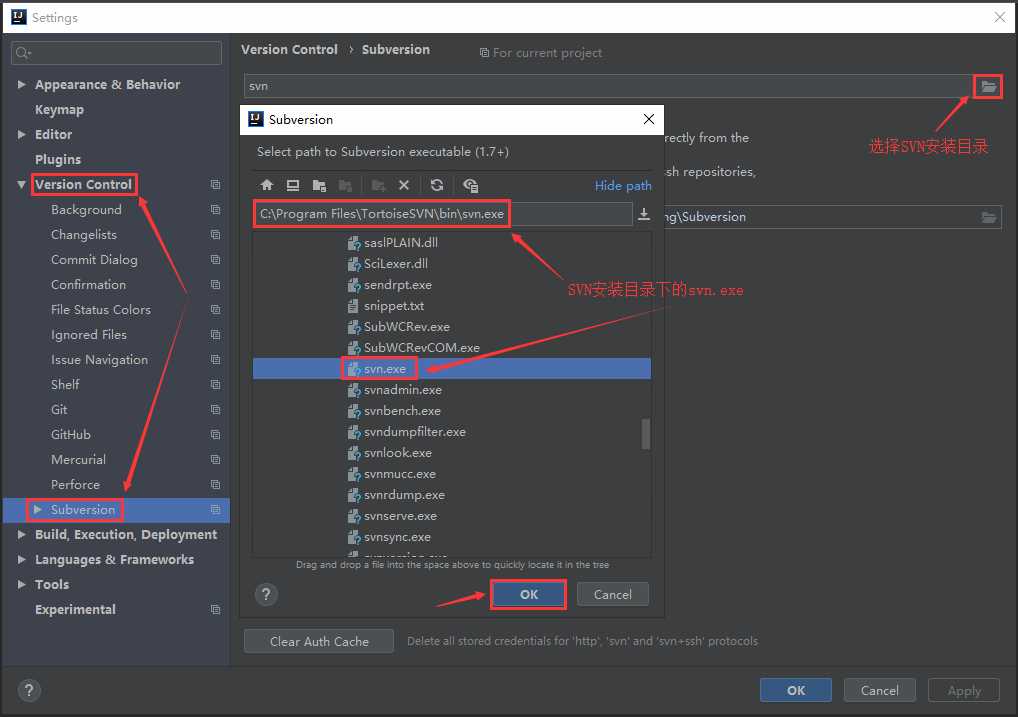Select Shelf settings item

point(65,384)
